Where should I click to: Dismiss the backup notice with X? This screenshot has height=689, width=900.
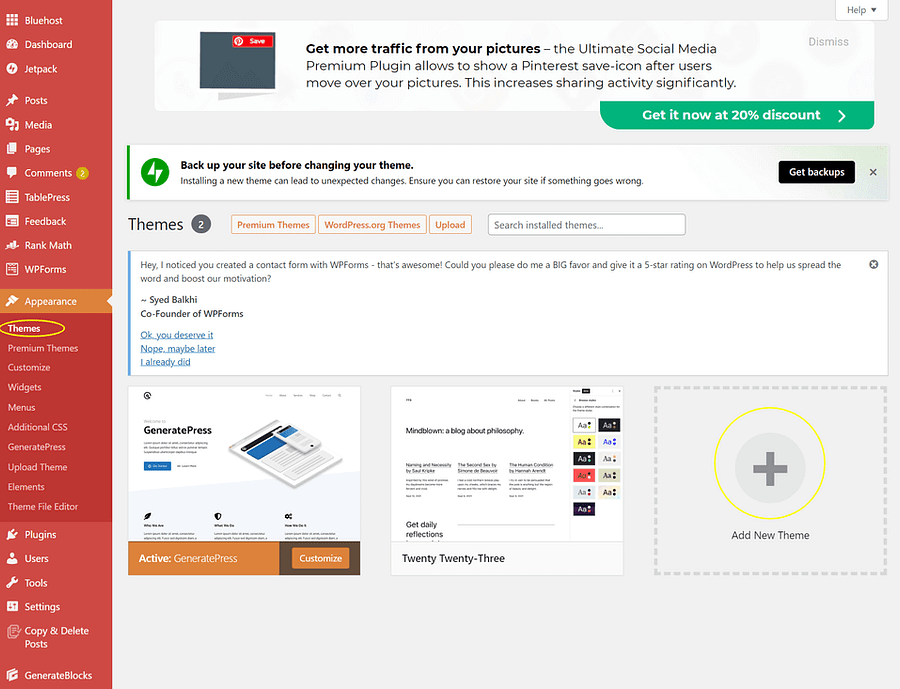(873, 172)
